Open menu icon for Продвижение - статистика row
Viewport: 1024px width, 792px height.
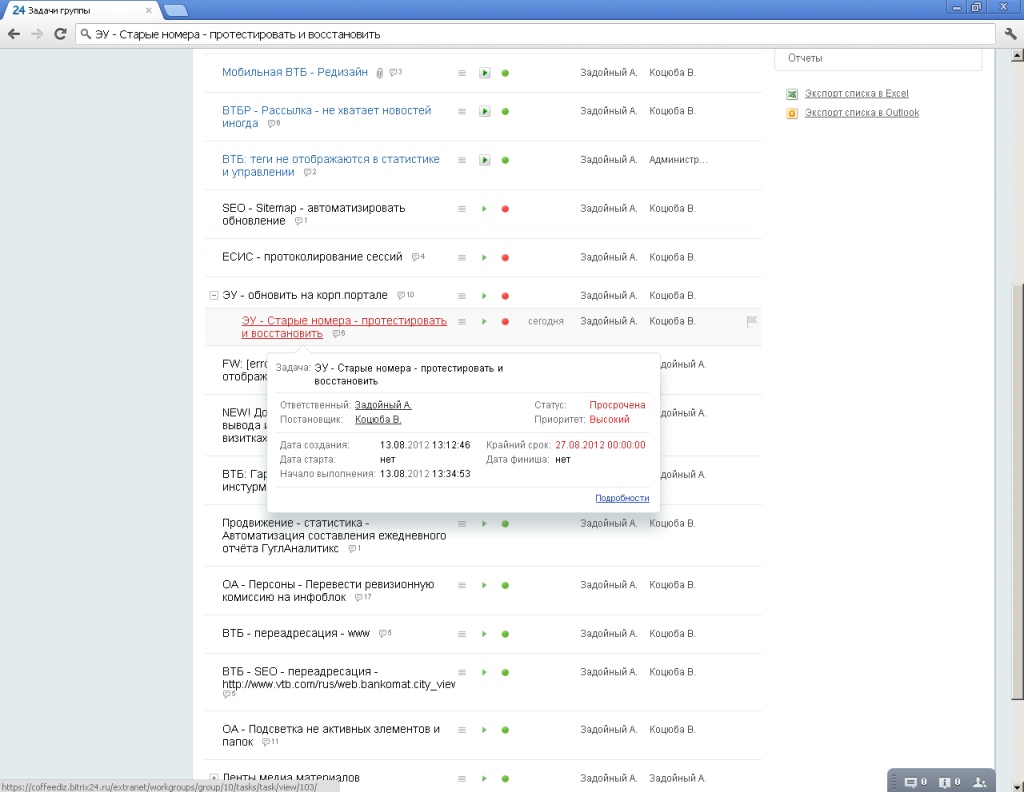(462, 524)
